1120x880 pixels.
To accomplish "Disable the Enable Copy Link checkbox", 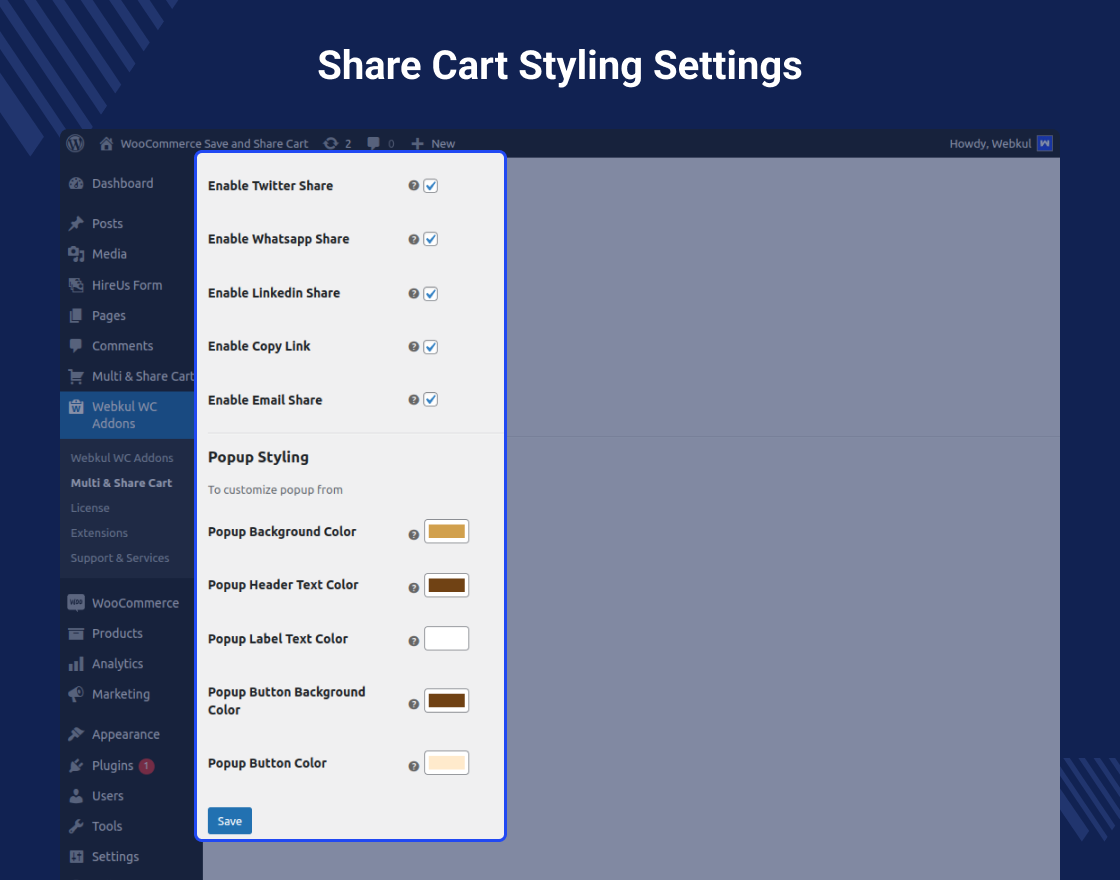I will tap(431, 347).
